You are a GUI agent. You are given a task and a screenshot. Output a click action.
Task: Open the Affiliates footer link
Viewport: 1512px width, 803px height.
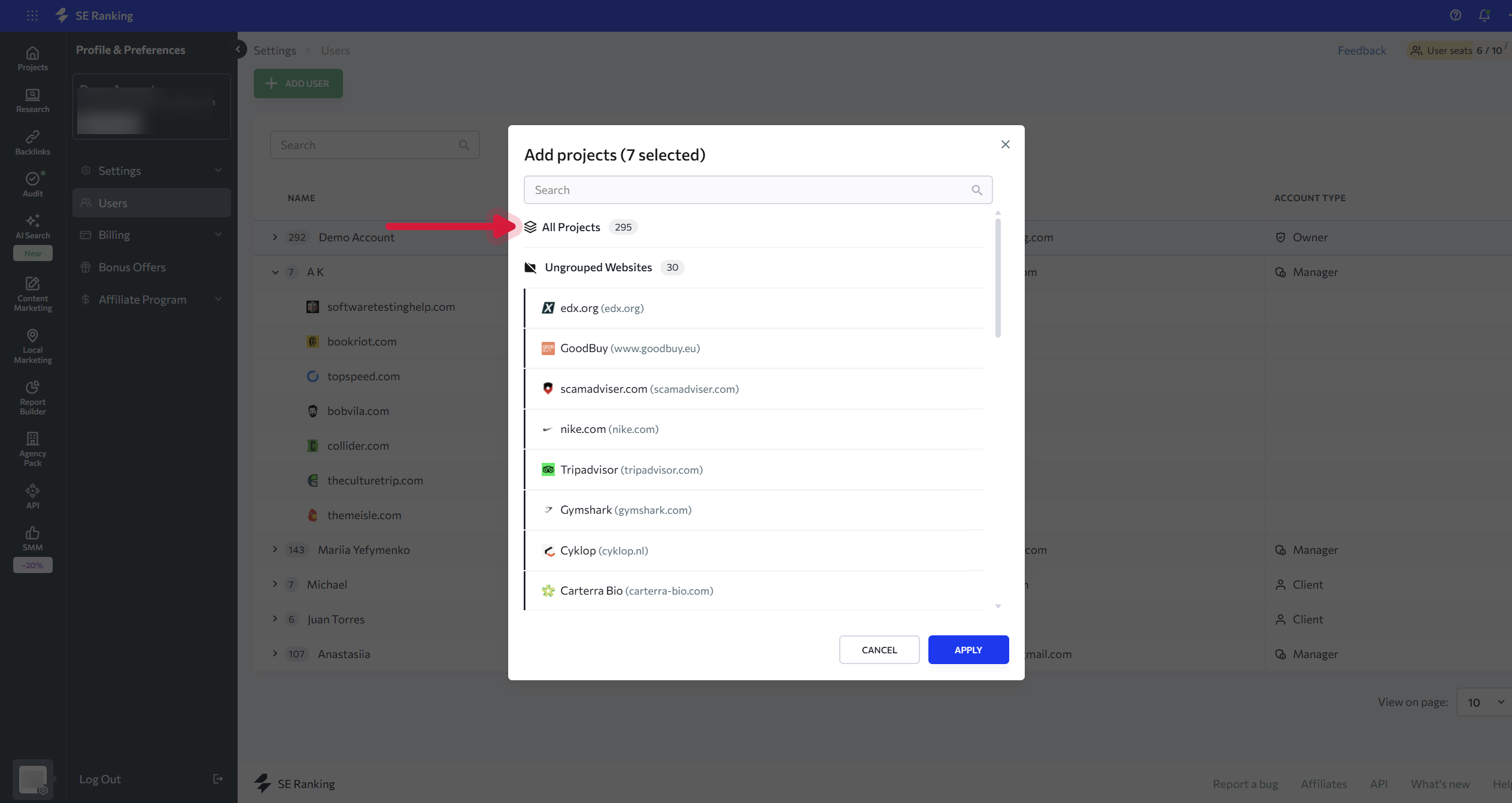(1324, 784)
